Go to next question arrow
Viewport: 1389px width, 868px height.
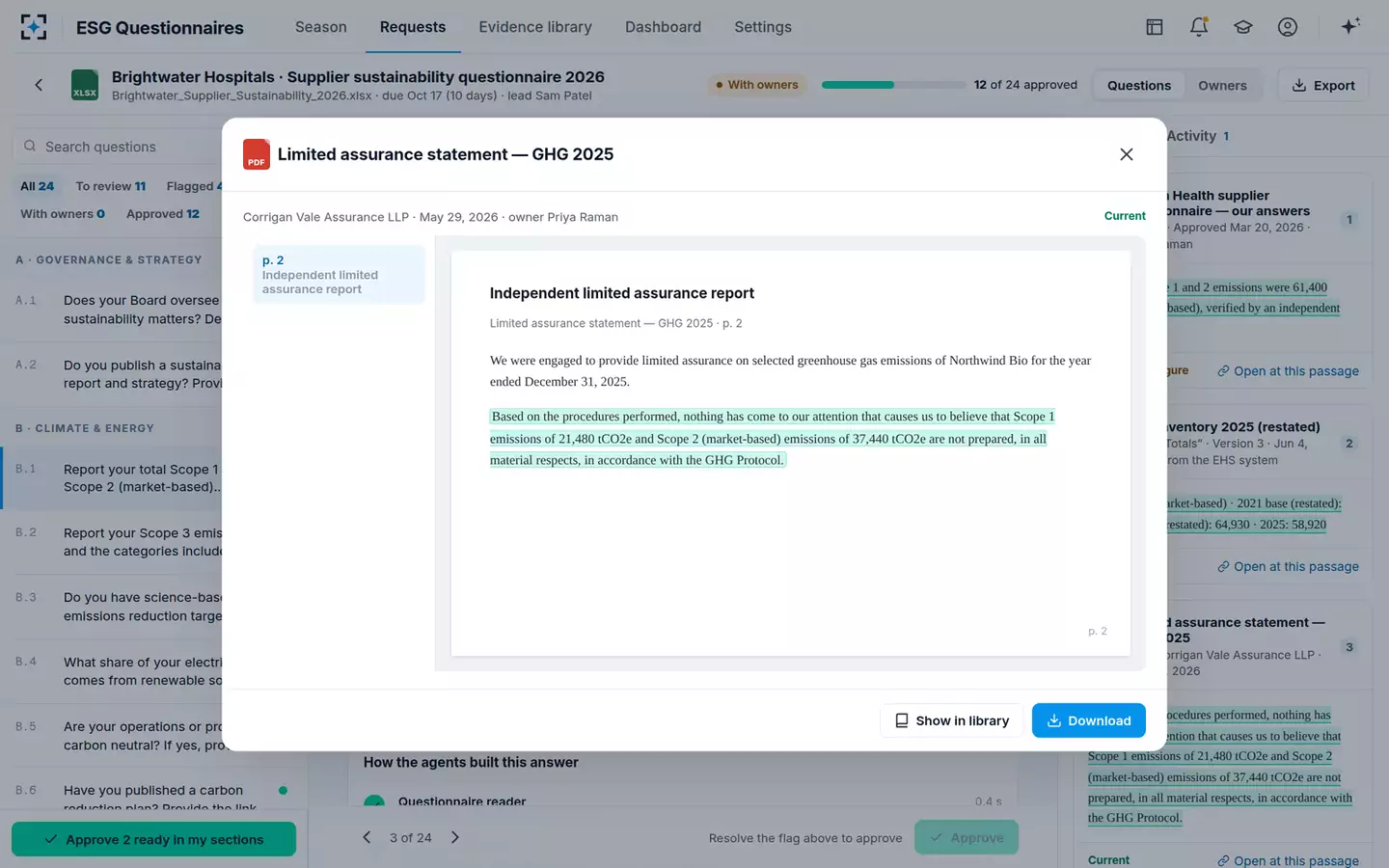[455, 837]
